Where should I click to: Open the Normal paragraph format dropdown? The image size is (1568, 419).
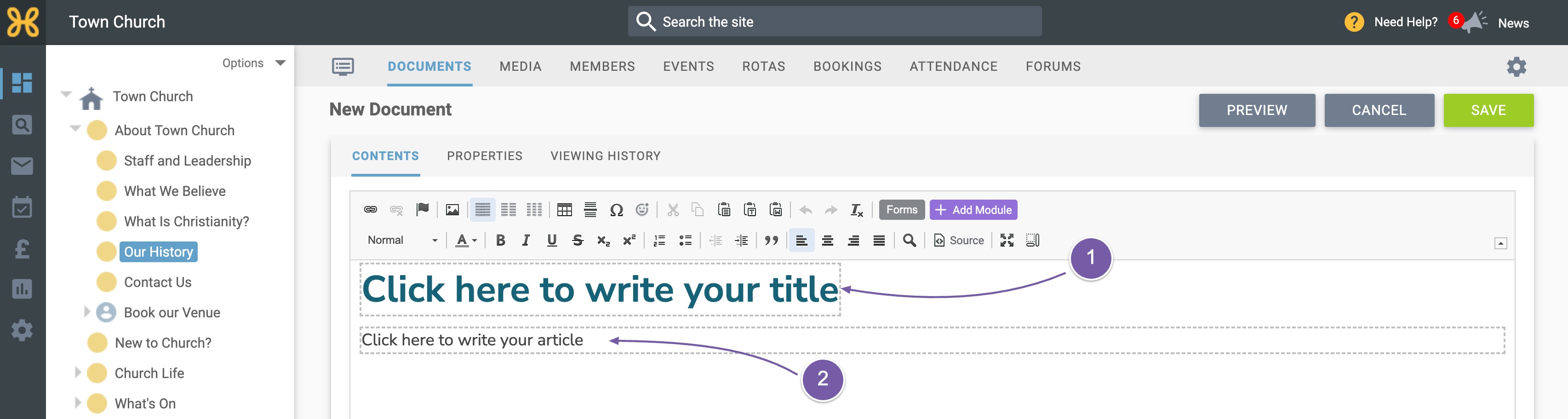coord(402,241)
